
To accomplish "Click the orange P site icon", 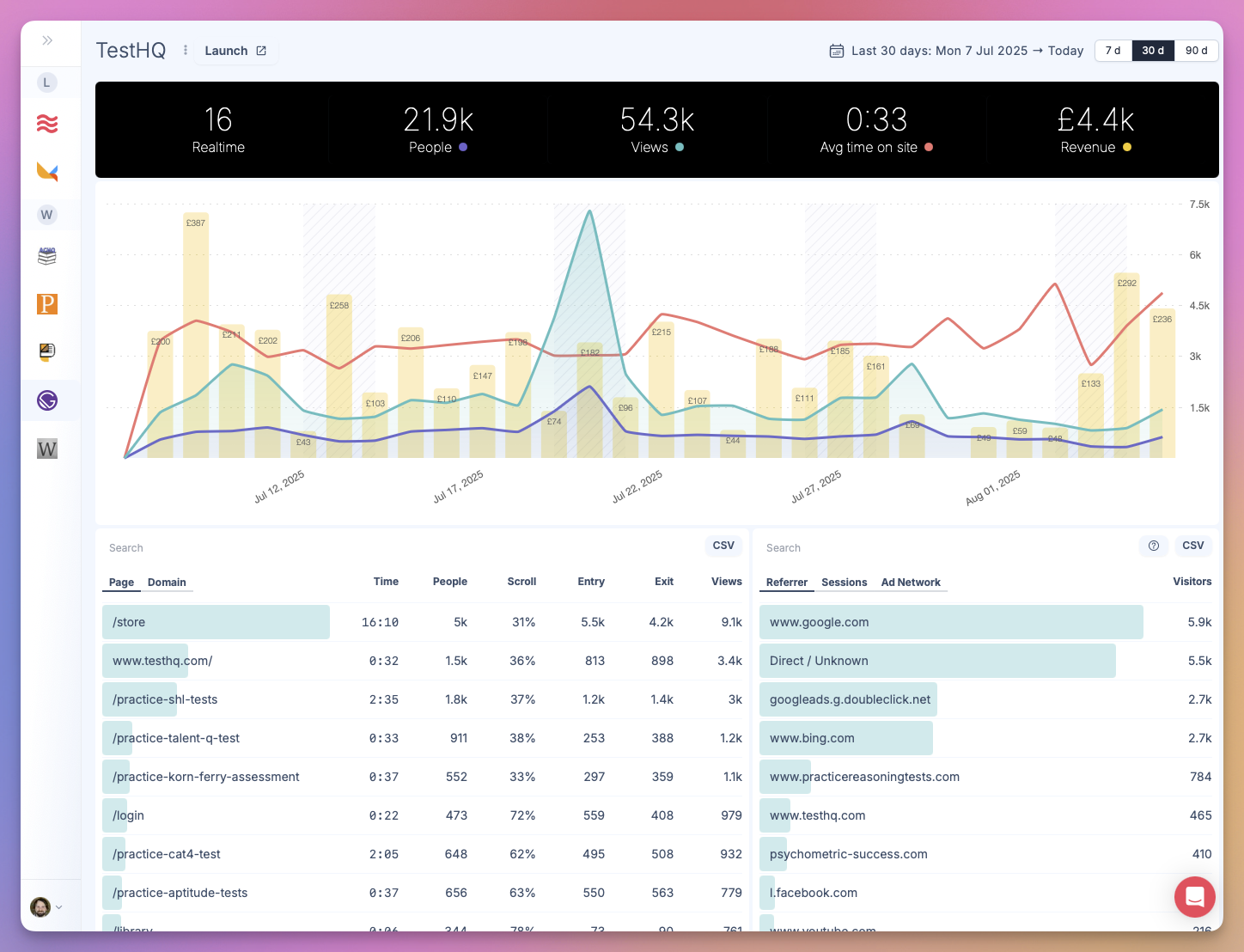I will point(46,303).
